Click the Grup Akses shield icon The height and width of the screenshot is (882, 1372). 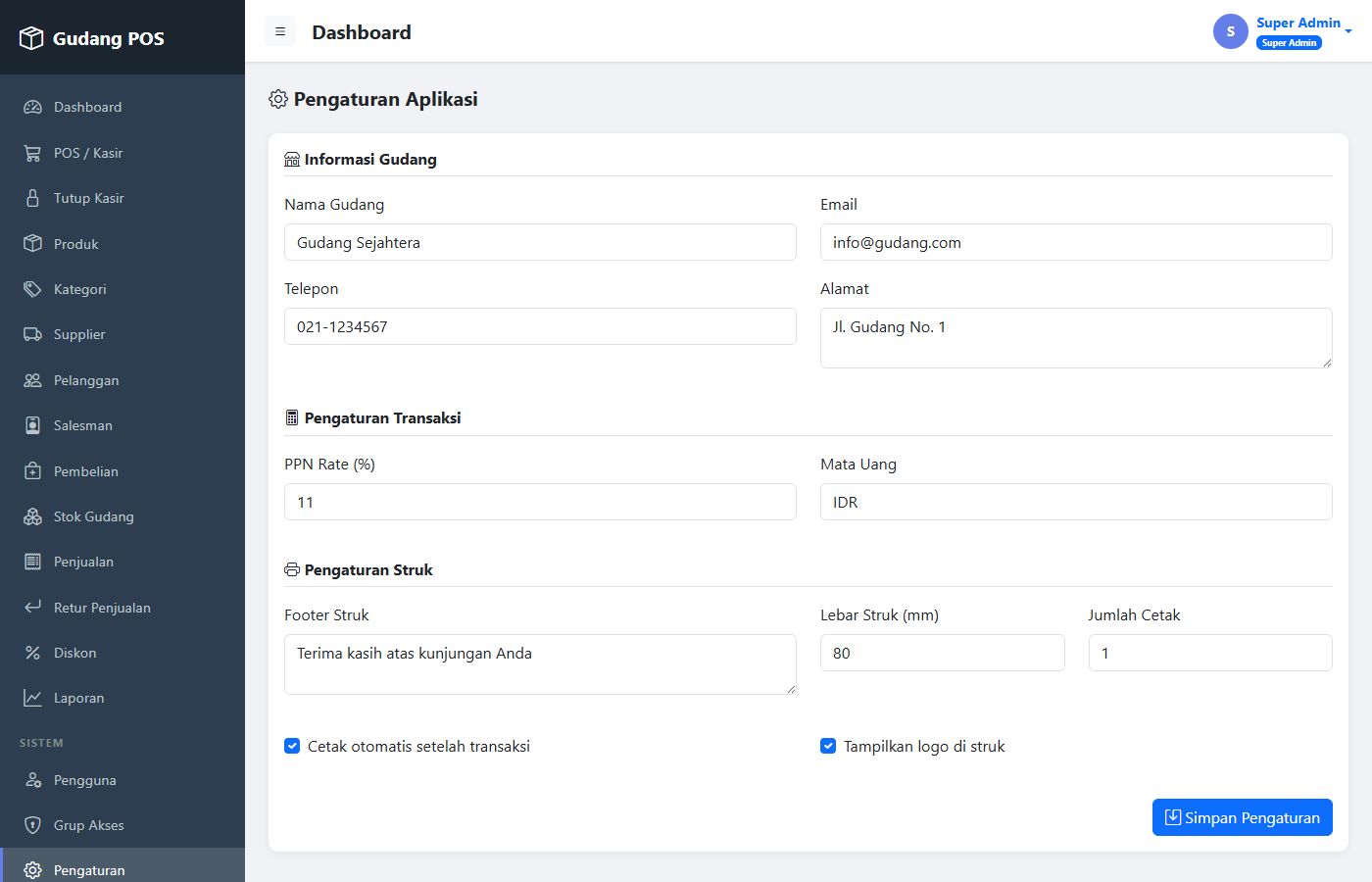click(32, 825)
